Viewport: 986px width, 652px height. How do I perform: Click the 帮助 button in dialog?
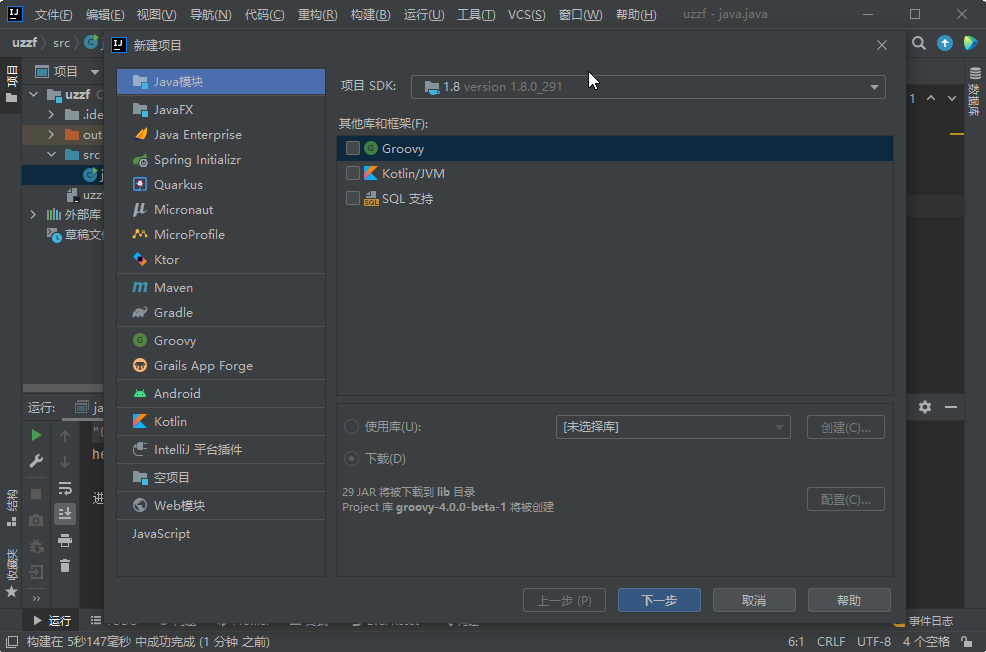click(x=849, y=600)
